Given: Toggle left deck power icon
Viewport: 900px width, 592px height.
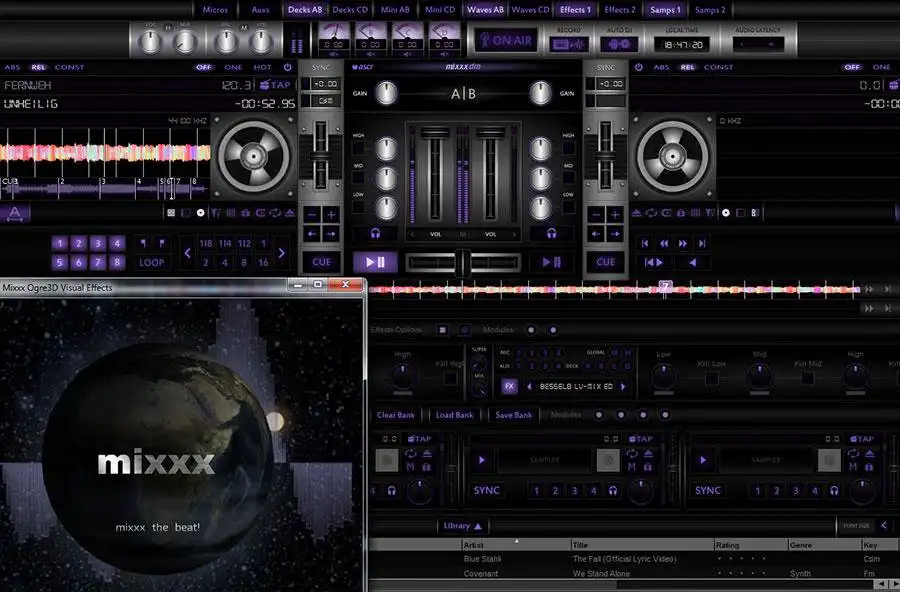Looking at the screenshot, I should click(288, 67).
